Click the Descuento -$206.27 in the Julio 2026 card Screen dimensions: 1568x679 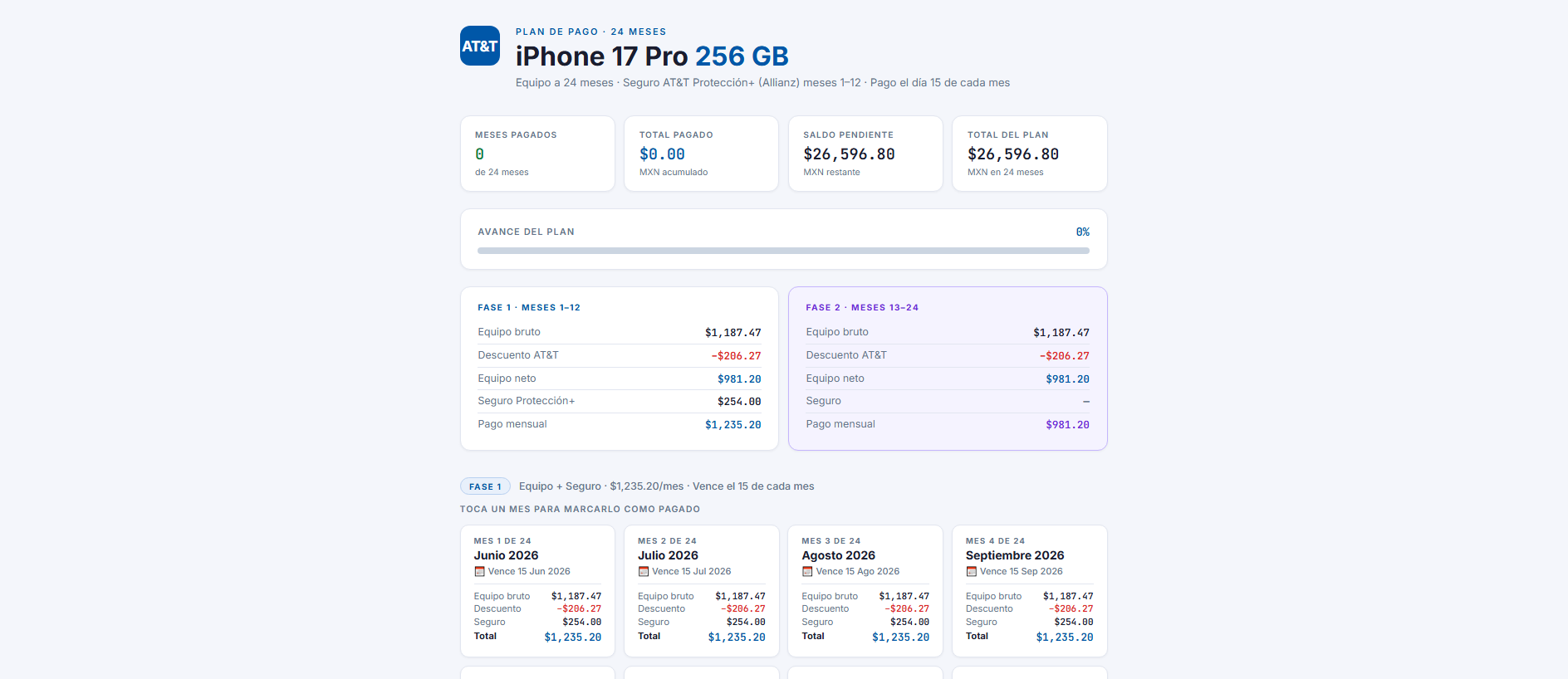(743, 609)
